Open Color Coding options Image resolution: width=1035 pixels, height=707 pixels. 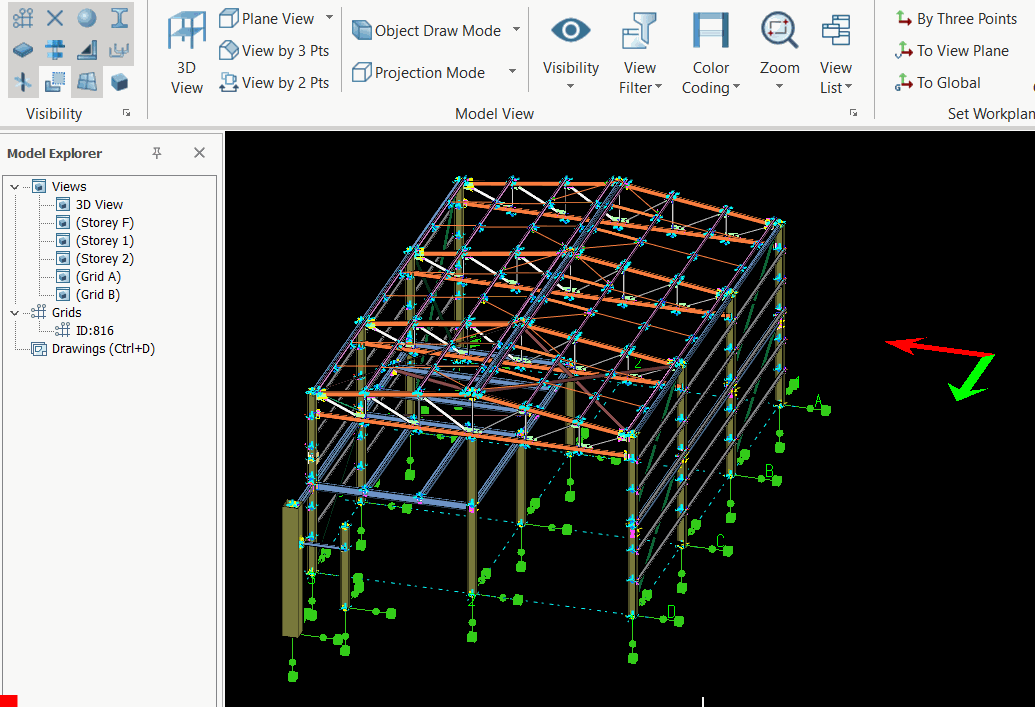point(710,54)
